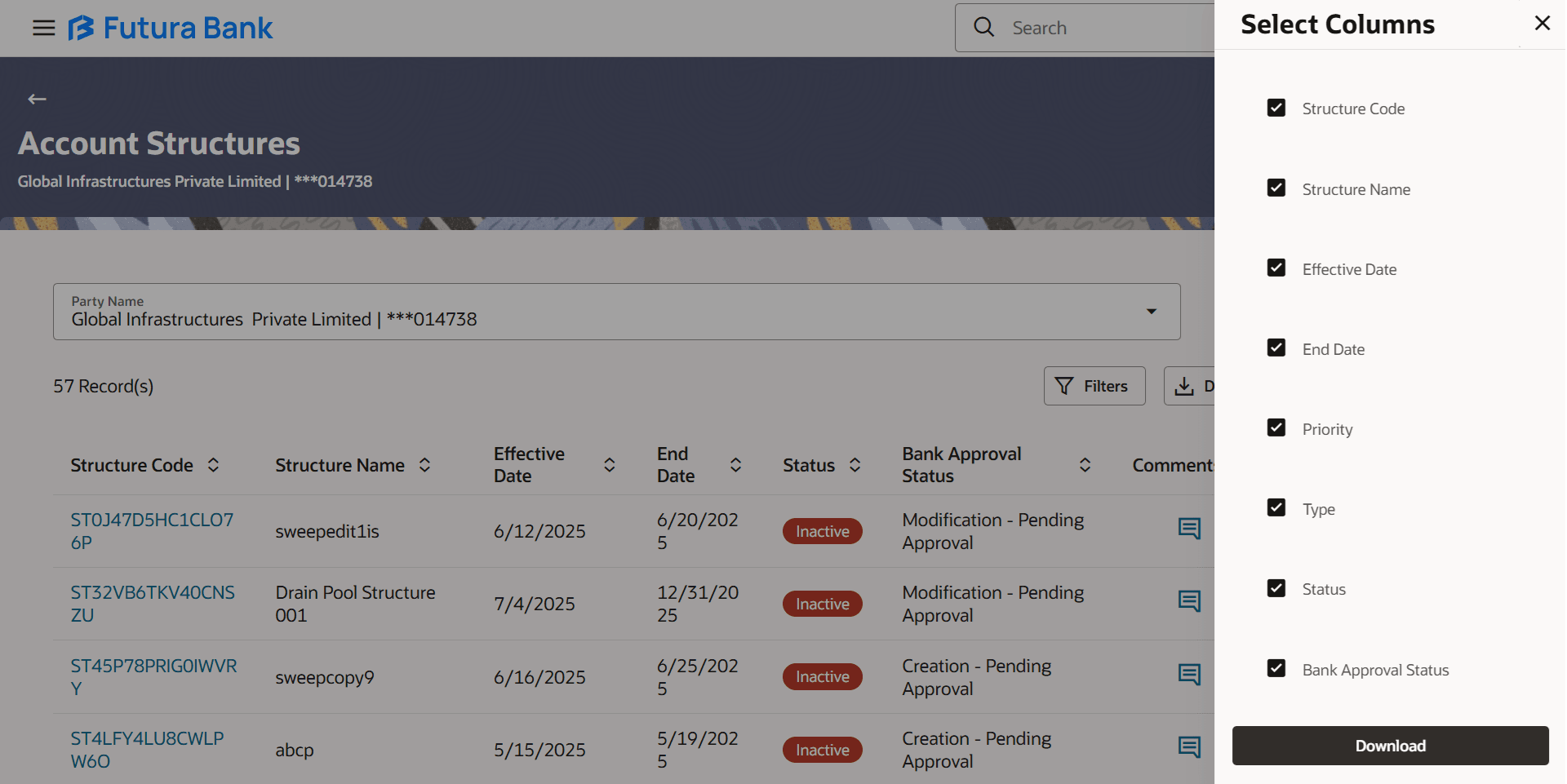
Task: Open comments for abcp row
Action: pyautogui.click(x=1189, y=748)
